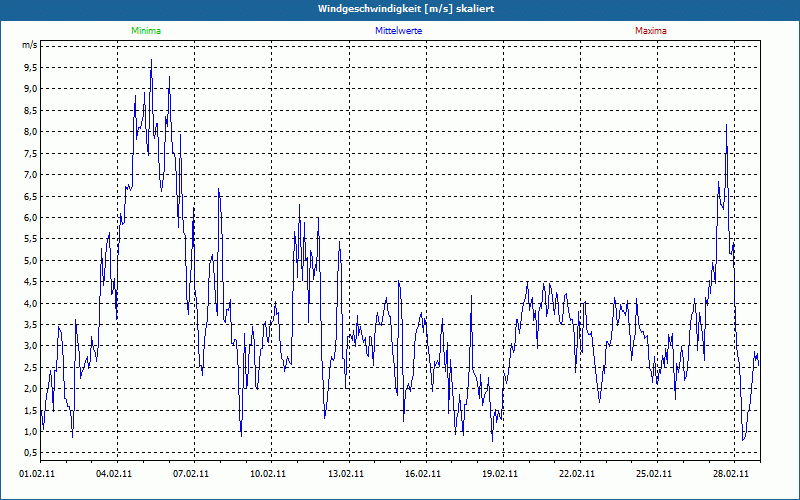
Task: Click the 28.02.11 date label
Action: 731,473
